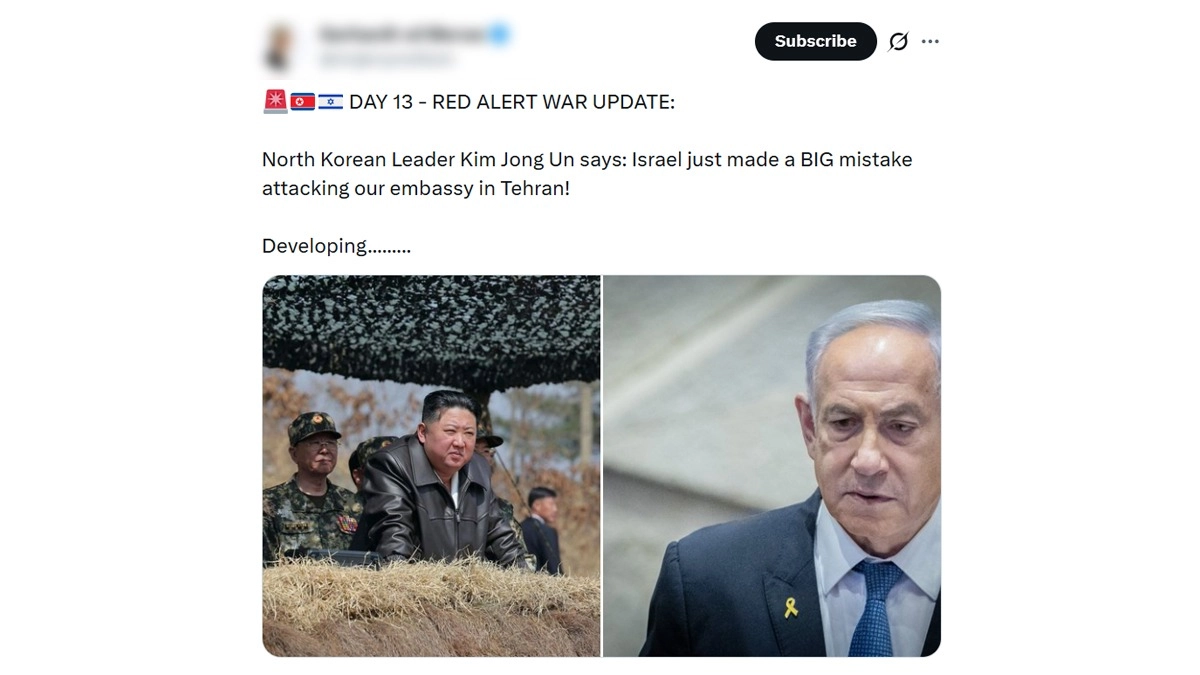Click the North Korea flag emoji

pyautogui.click(x=302, y=101)
